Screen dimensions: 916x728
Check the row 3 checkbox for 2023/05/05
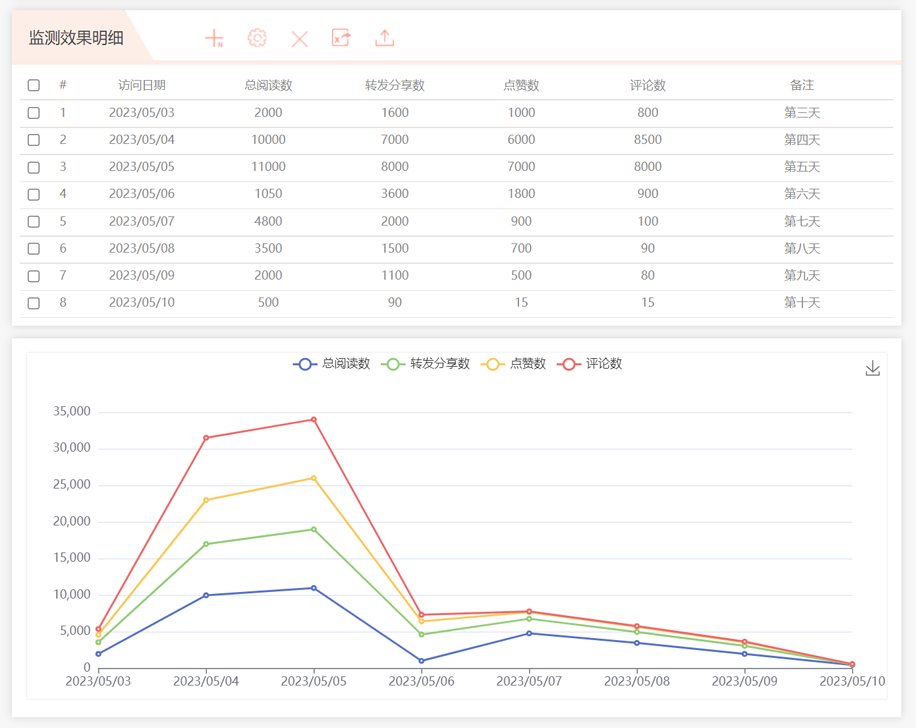(x=34, y=168)
